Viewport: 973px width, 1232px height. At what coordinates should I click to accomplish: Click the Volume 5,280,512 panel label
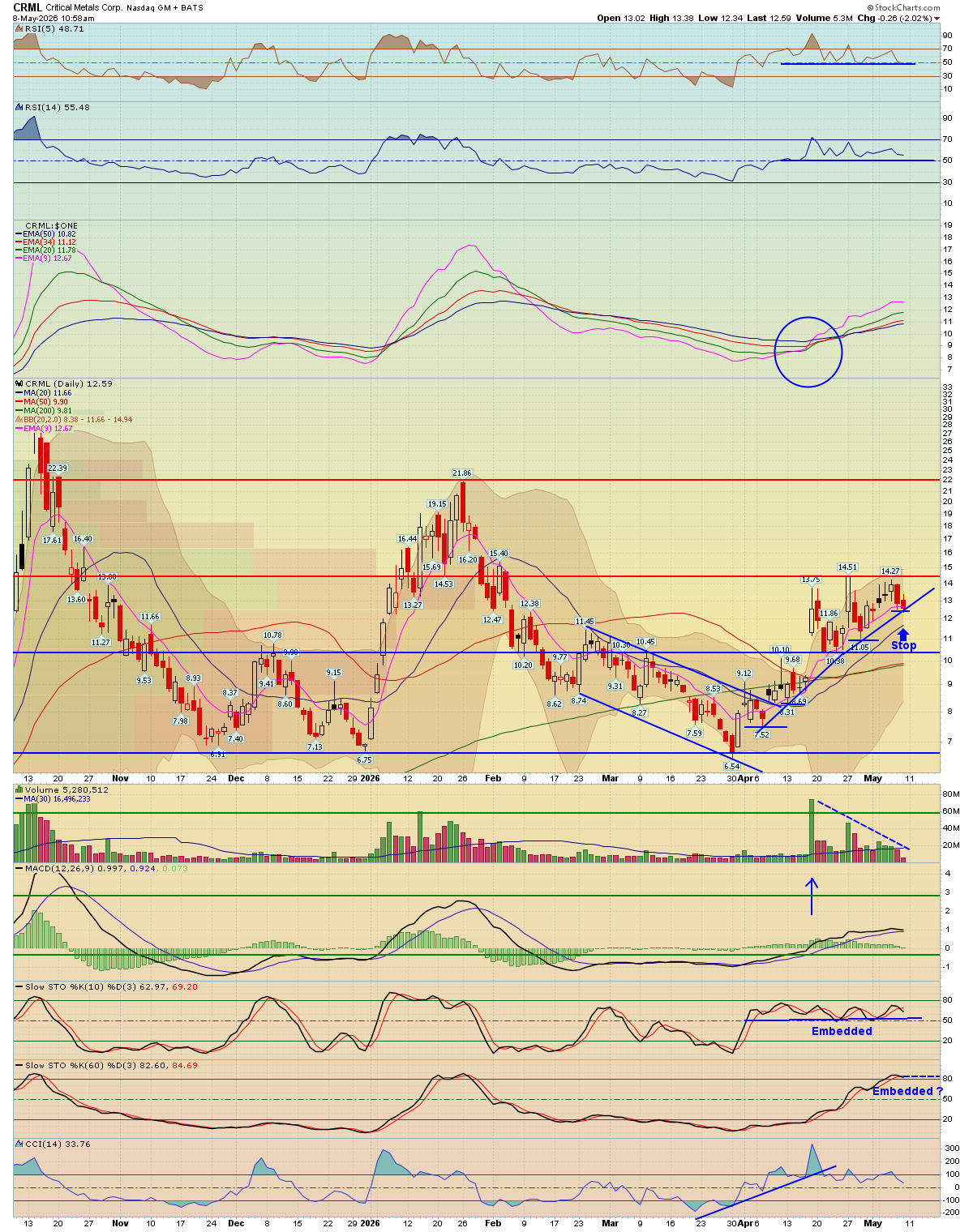[x=66, y=789]
